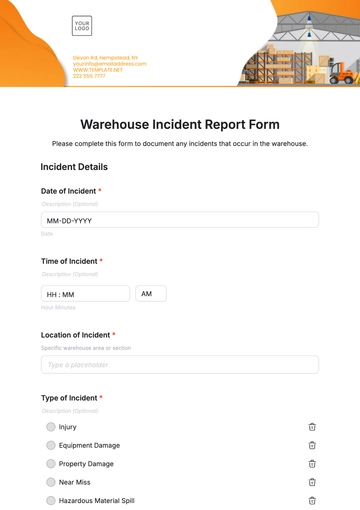Click Description (Optional) under Date of Incident
The width and height of the screenshot is (360, 510).
(70, 204)
